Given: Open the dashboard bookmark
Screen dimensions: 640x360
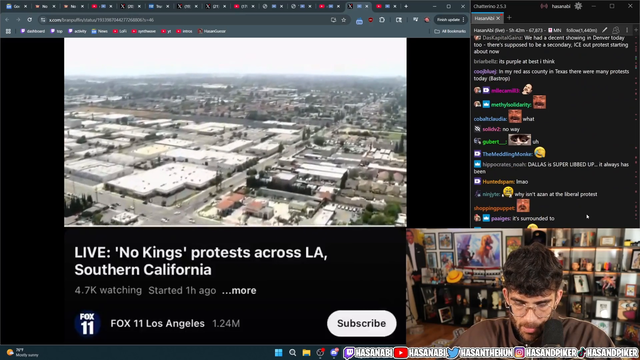Looking at the screenshot, I should (33, 31).
